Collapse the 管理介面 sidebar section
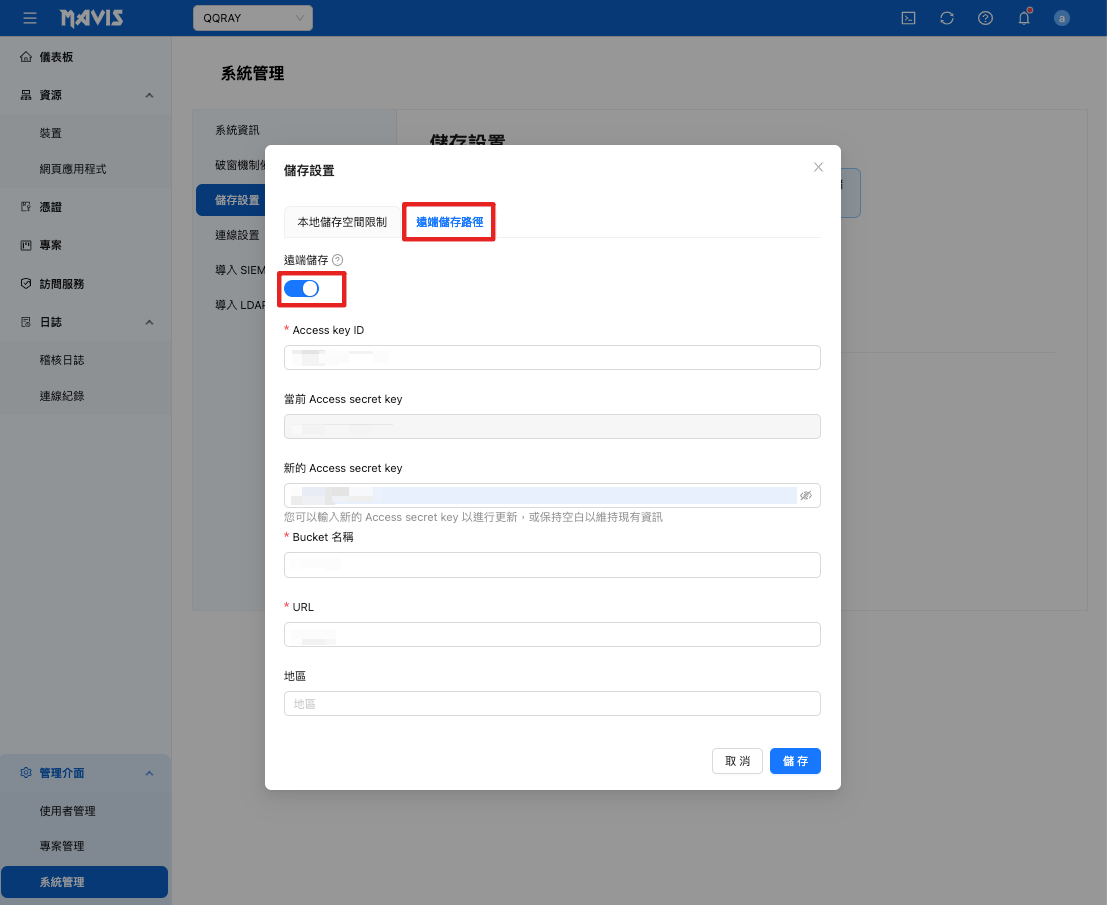The width and height of the screenshot is (1107, 905). point(149,773)
